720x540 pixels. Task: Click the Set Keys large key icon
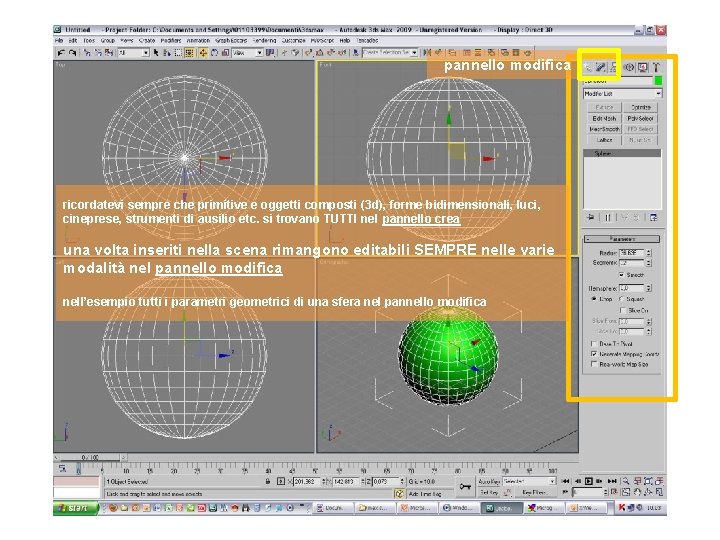[x=465, y=487]
